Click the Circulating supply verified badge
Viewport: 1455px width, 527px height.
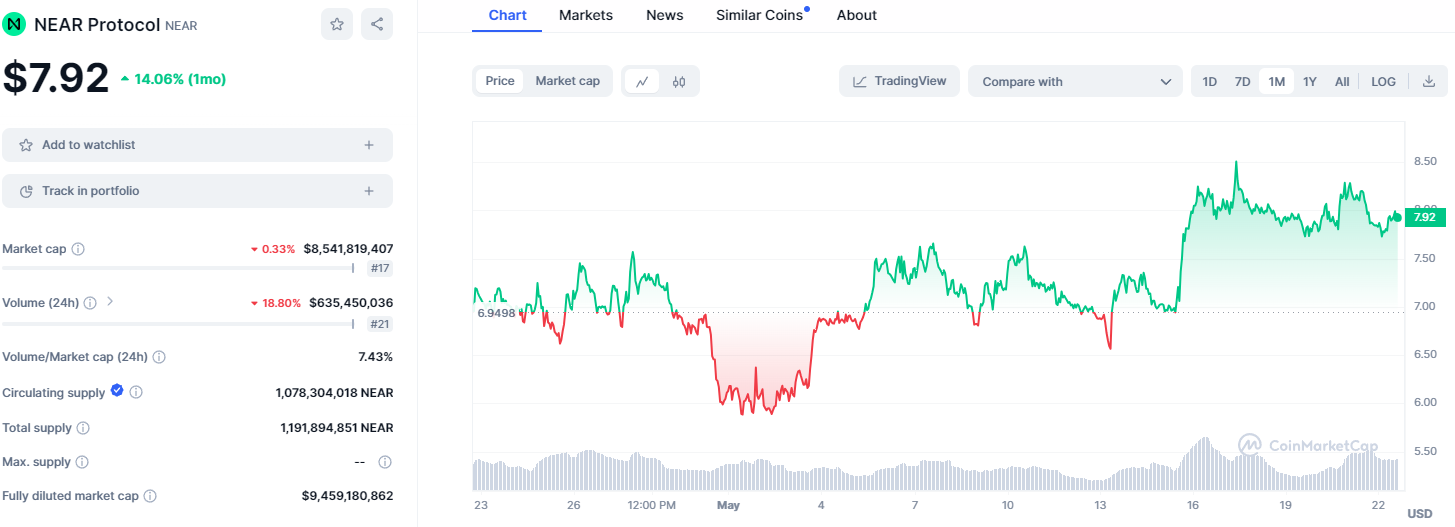pos(117,391)
